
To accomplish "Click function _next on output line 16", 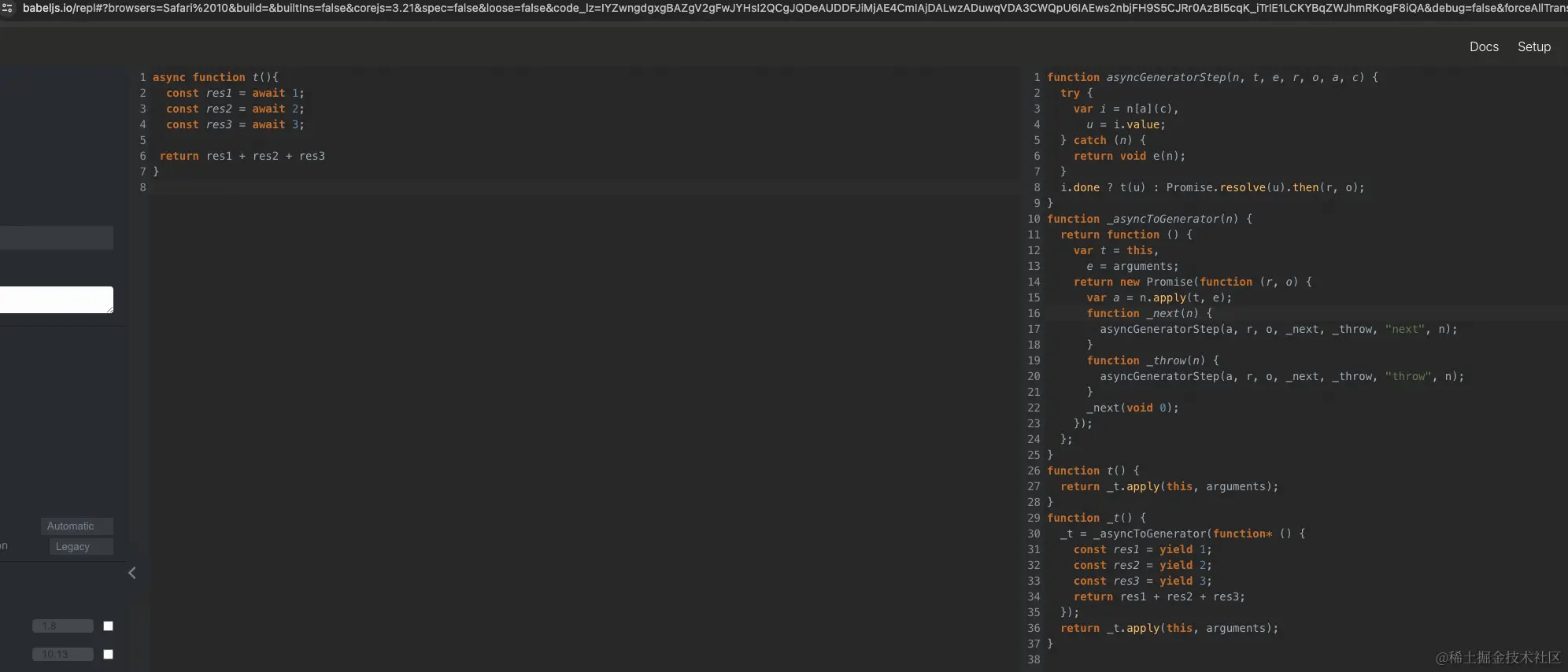I will [x=1143, y=313].
